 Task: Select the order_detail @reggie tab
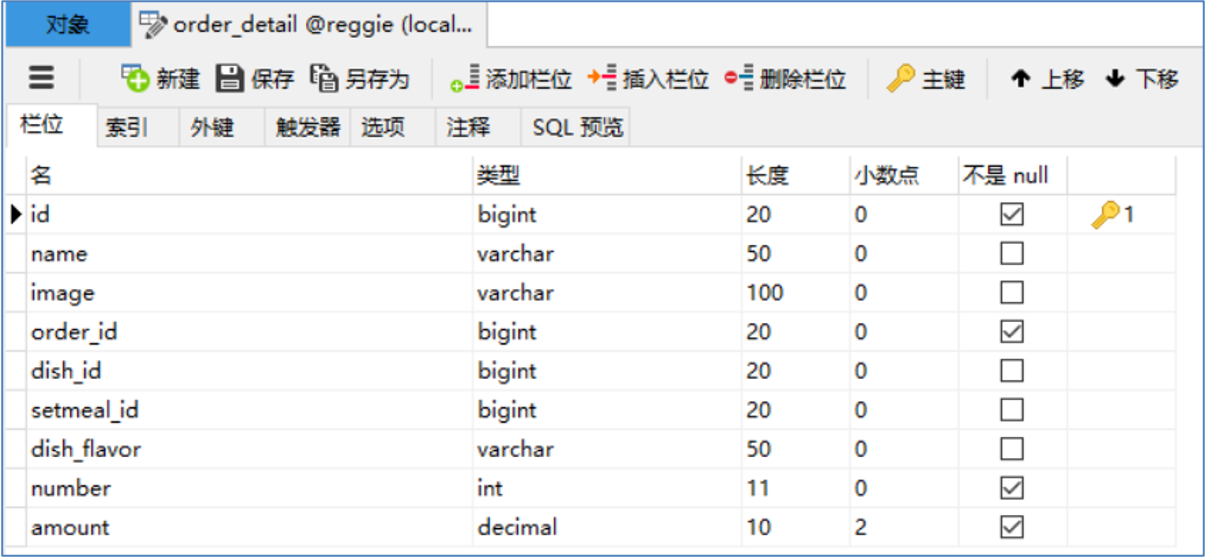coord(310,25)
